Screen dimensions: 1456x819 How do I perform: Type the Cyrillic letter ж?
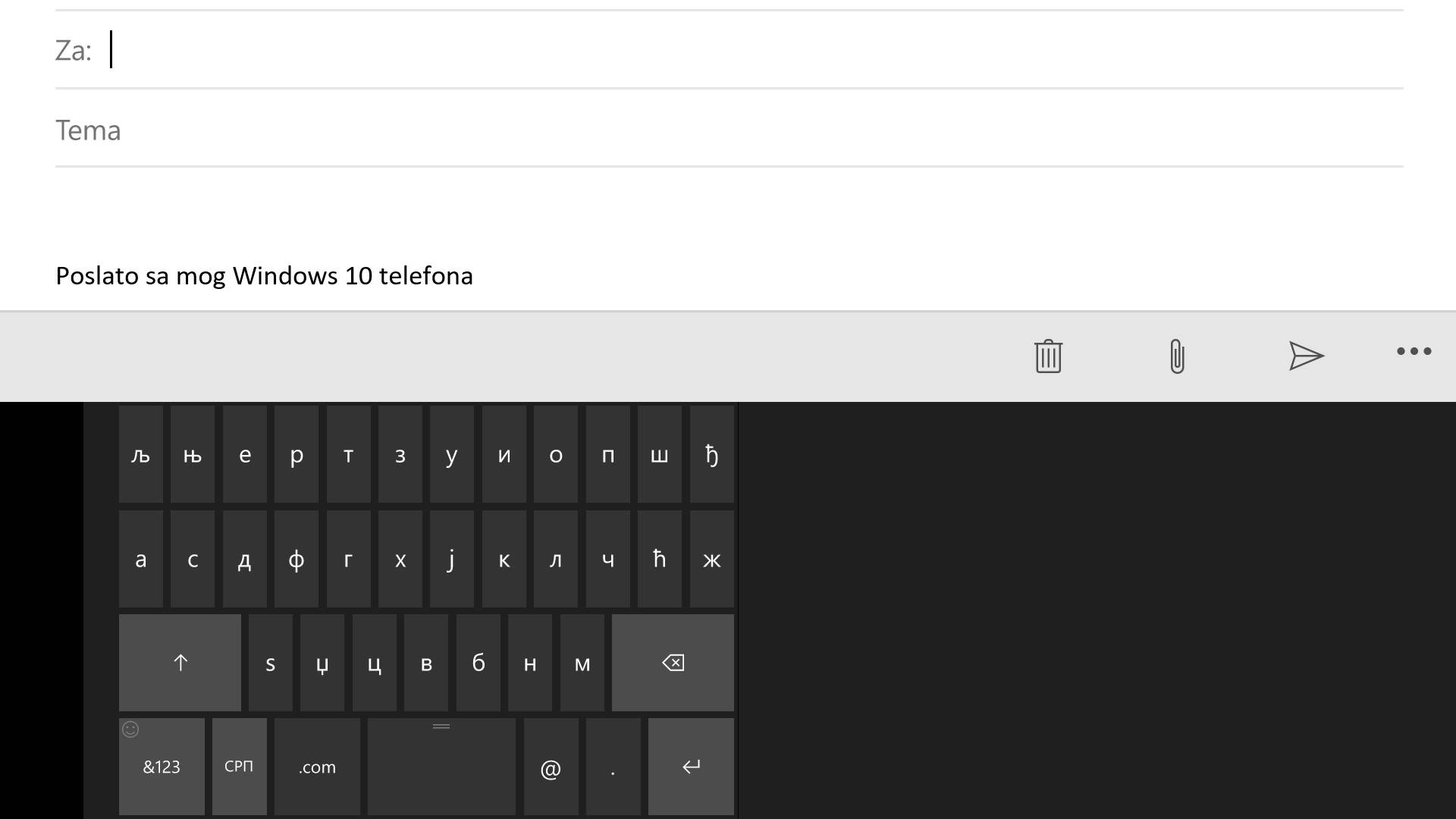point(711,559)
